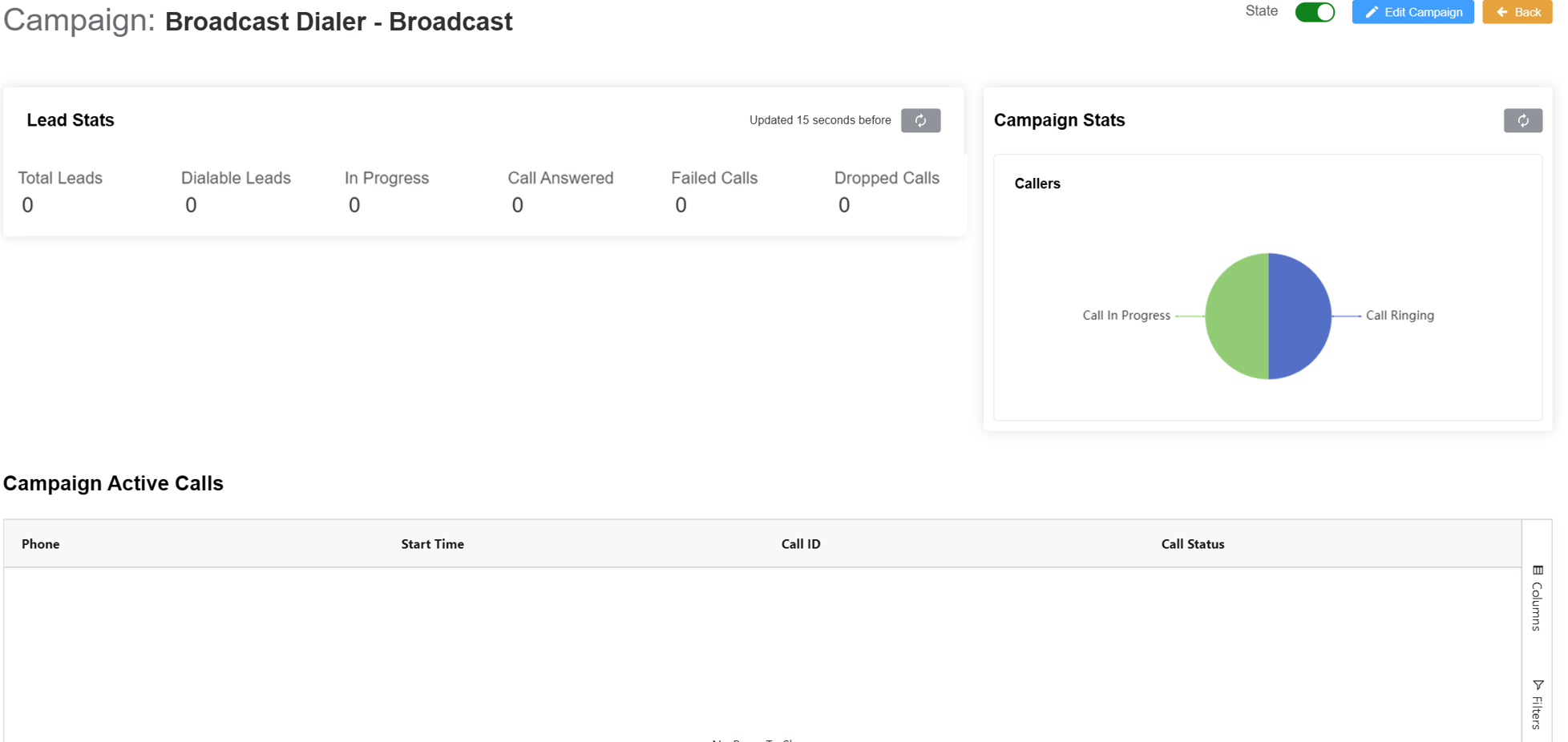Click the Call In Progress chart label
This screenshot has width=1568, height=742.
pyautogui.click(x=1126, y=315)
